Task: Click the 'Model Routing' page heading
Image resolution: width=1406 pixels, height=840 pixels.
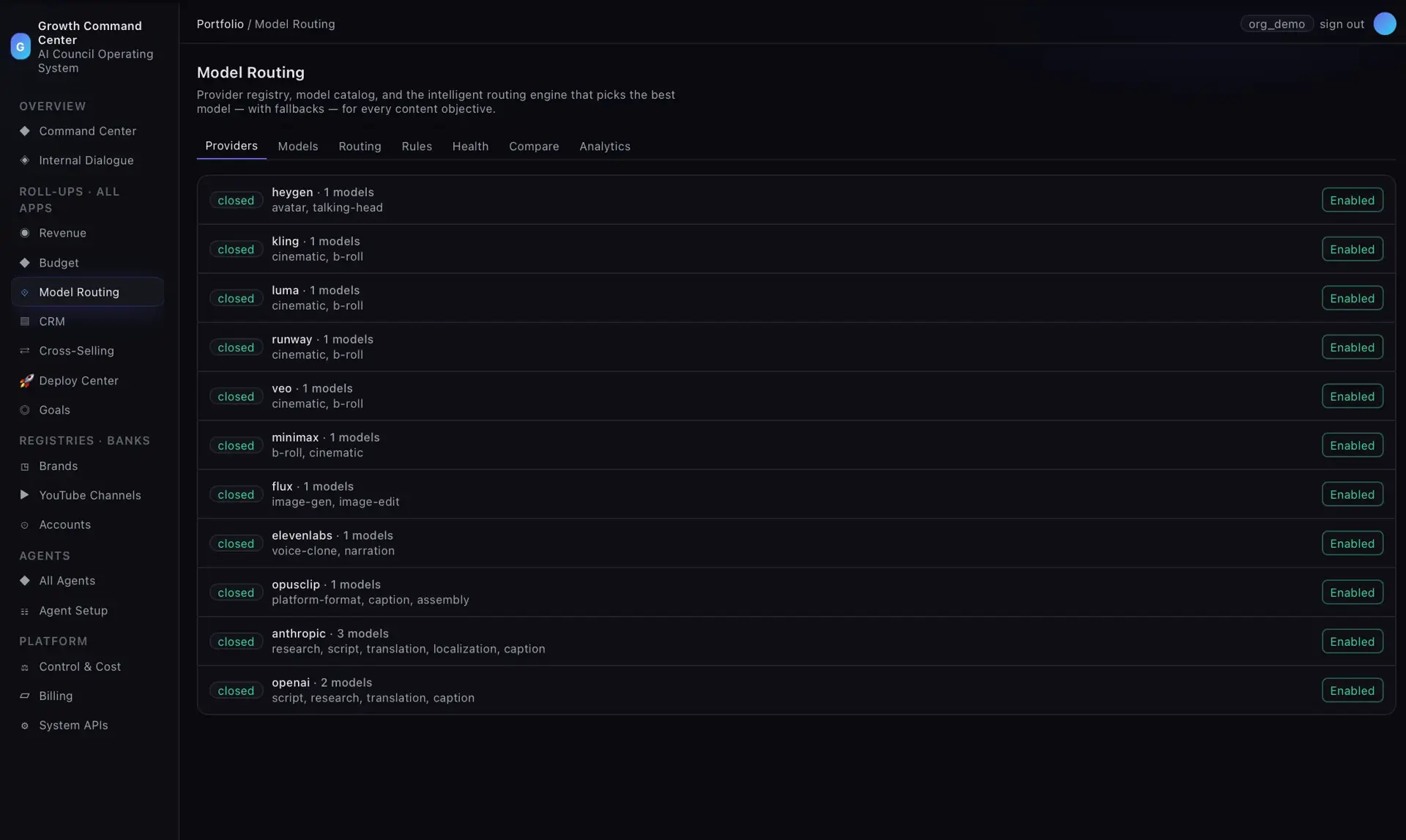Action: pos(250,73)
